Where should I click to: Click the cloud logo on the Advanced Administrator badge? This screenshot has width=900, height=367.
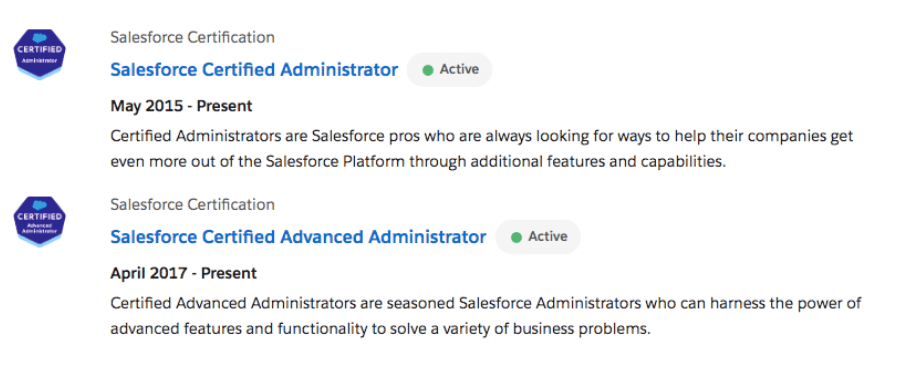pyautogui.click(x=40, y=206)
